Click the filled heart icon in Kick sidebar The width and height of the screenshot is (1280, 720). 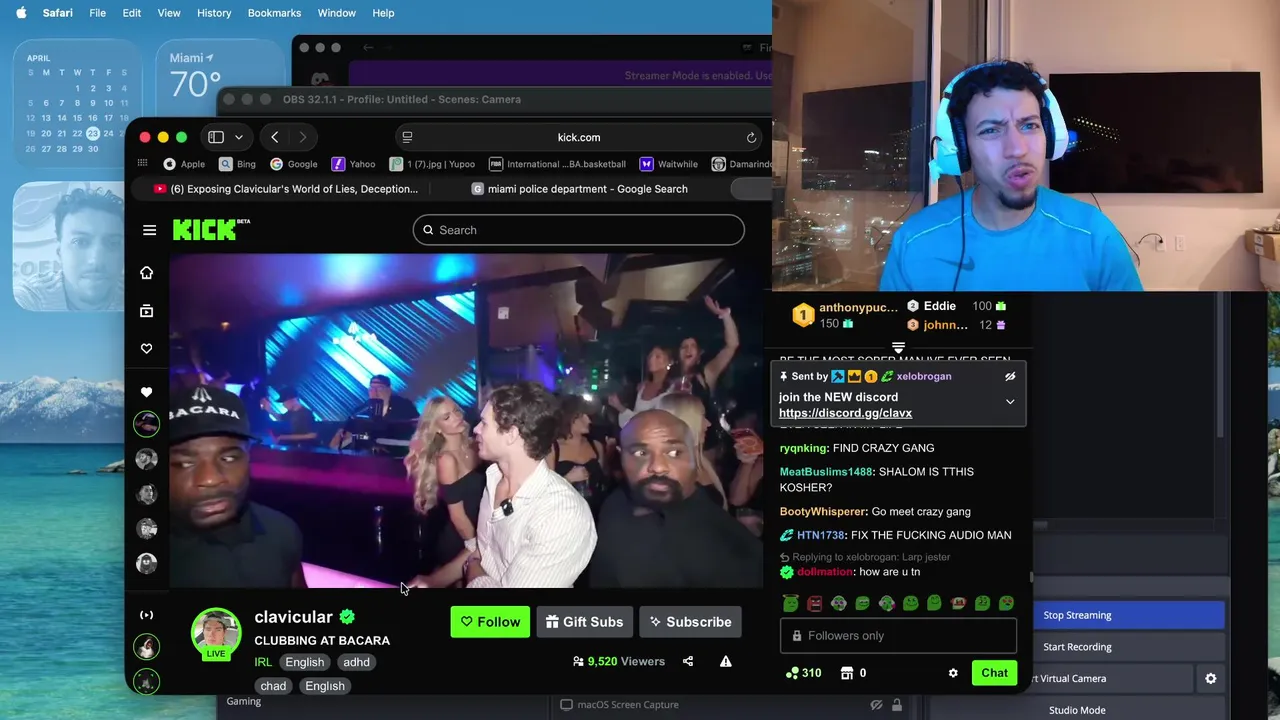(147, 392)
